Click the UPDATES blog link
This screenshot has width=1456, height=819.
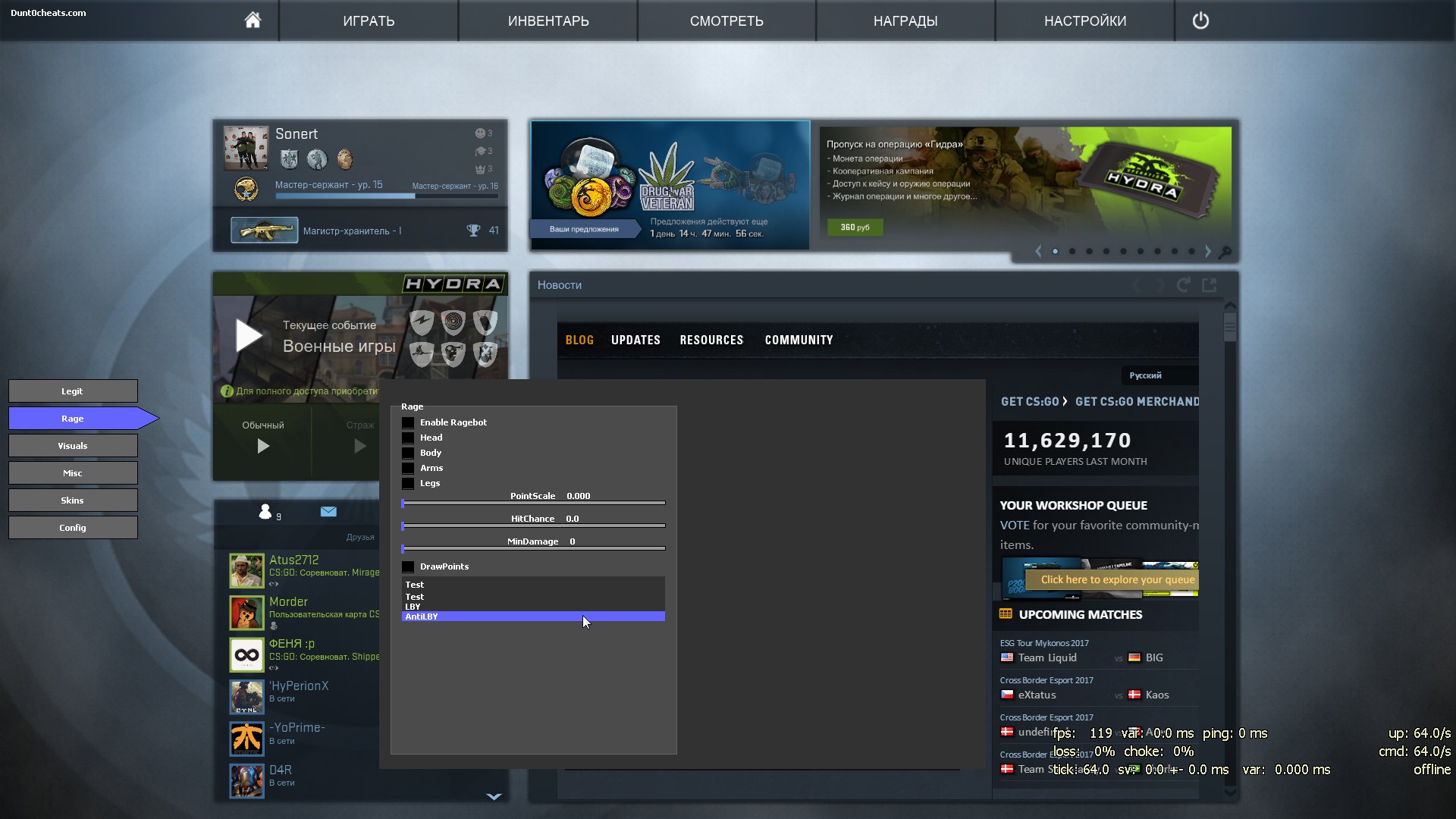[x=635, y=340]
